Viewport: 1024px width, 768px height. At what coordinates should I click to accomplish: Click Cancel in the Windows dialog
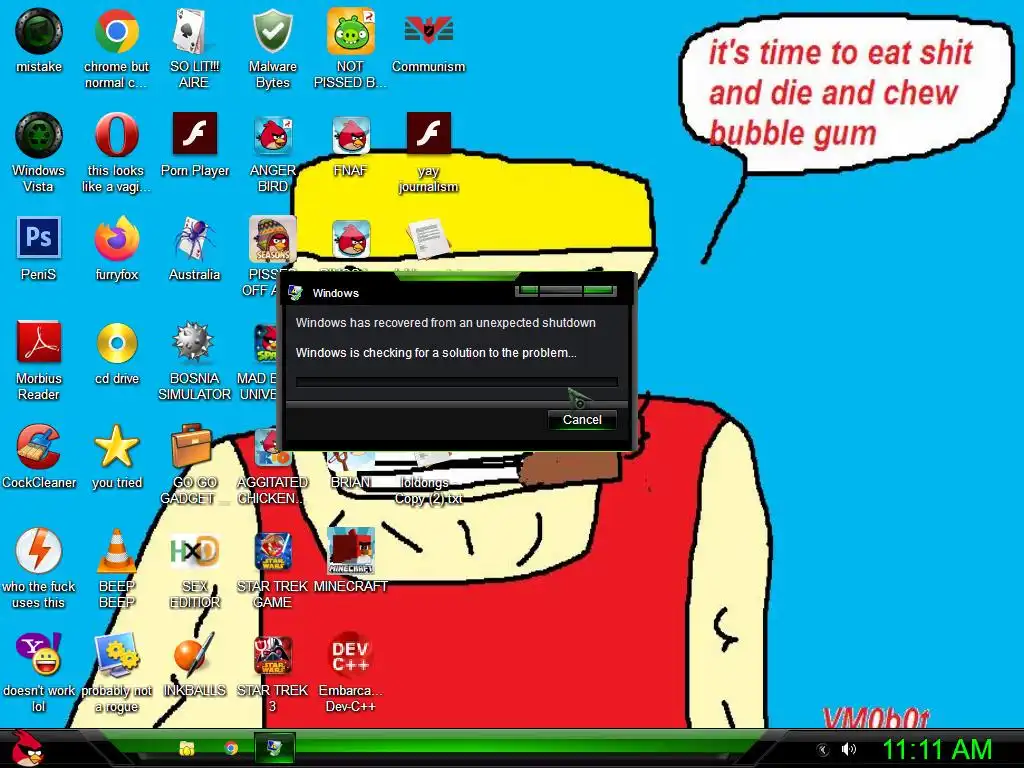tap(582, 420)
